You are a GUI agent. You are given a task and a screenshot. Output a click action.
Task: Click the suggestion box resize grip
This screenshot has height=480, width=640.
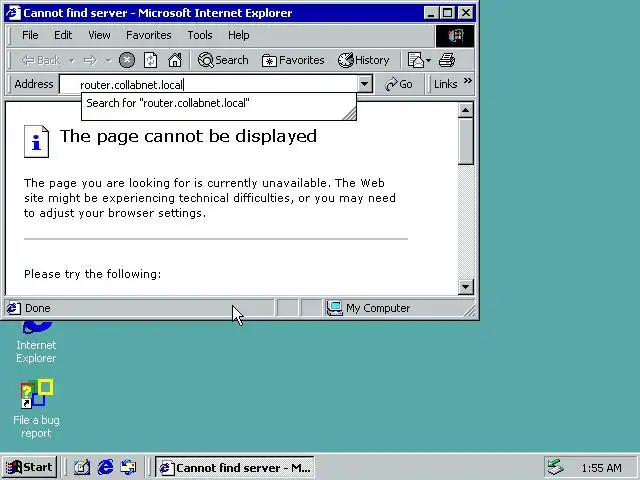click(349, 114)
